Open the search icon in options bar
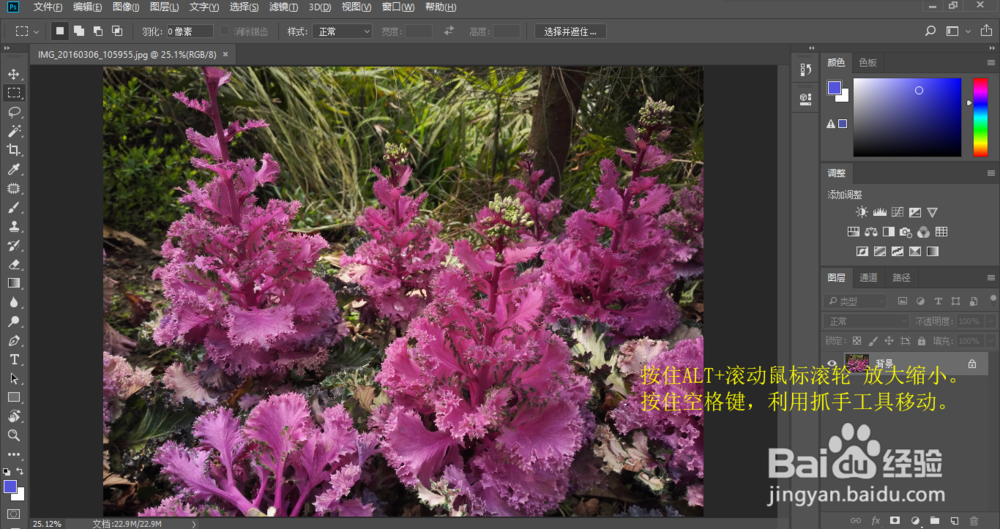 coord(930,31)
